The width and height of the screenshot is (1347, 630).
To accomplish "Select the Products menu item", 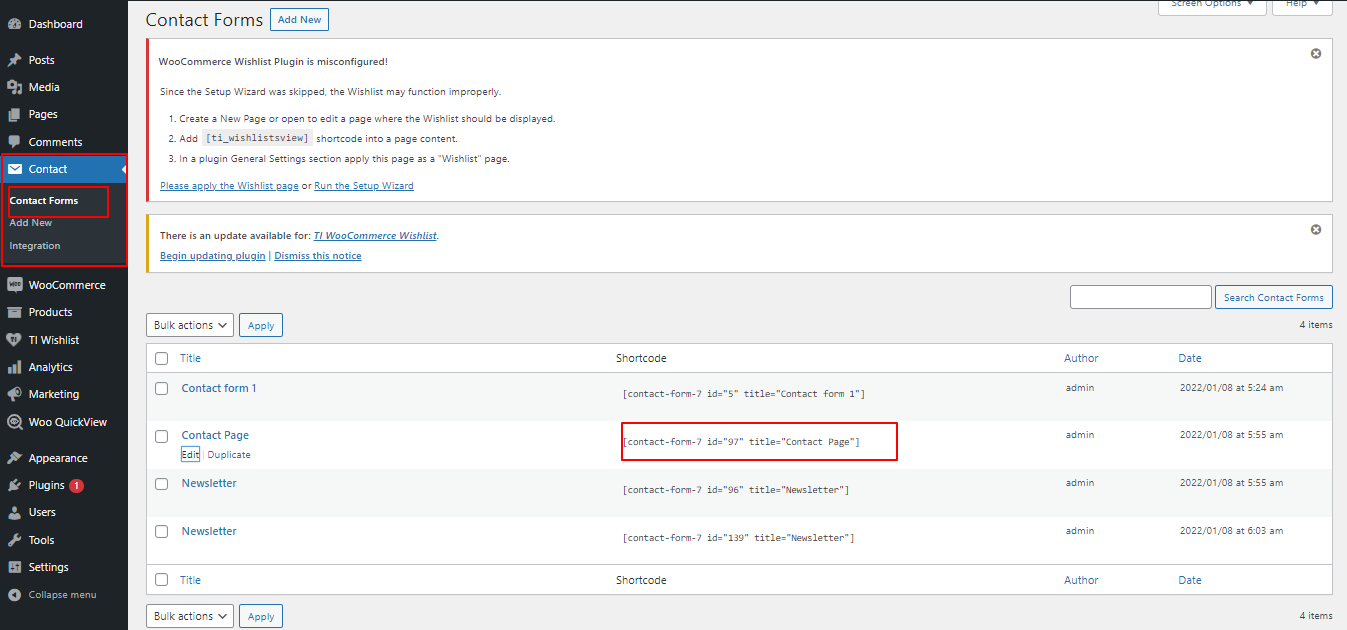I will click(50, 312).
